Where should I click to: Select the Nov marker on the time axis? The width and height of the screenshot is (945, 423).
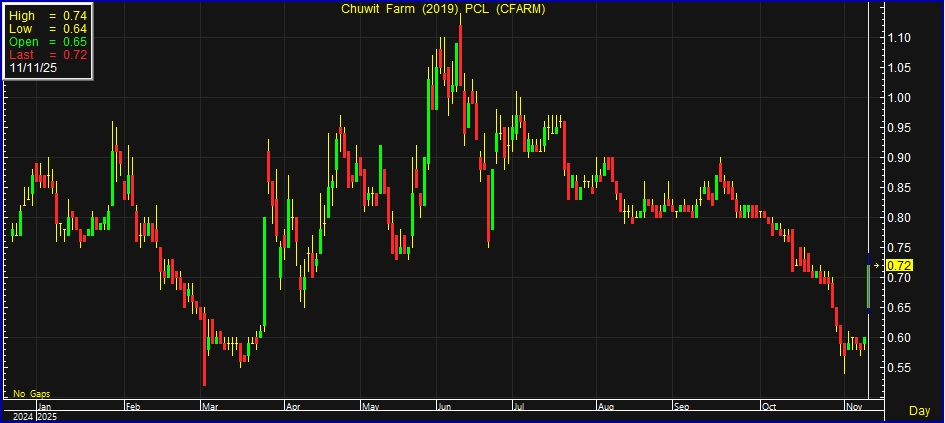(x=851, y=407)
